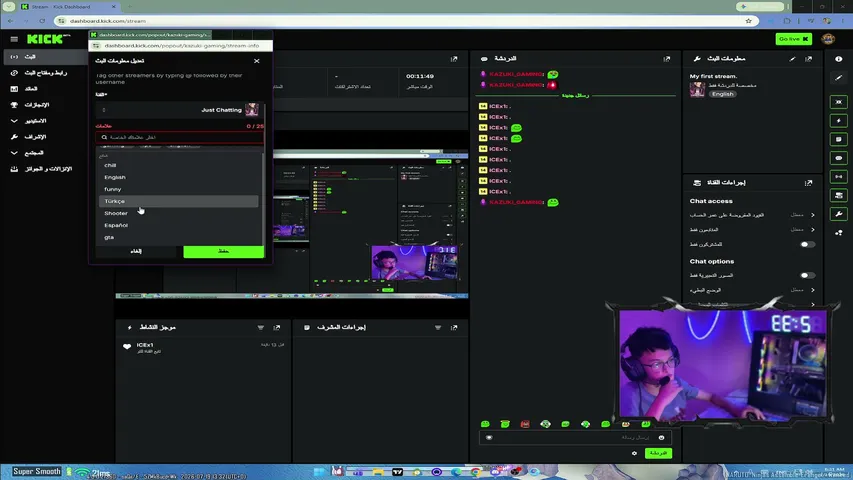Click the wrench widget icon in right rail
Image resolution: width=853 pixels, height=480 pixels.
838,214
